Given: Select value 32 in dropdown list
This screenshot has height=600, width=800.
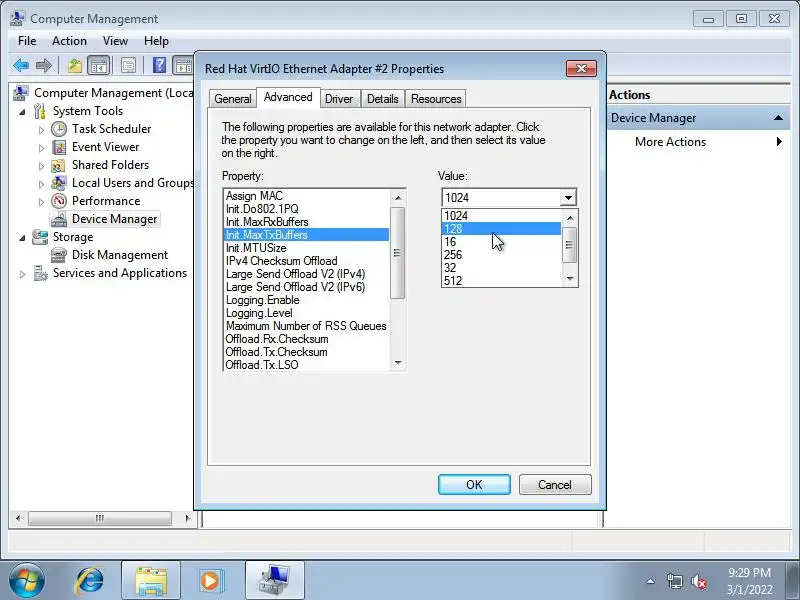Looking at the screenshot, I should (x=502, y=268).
